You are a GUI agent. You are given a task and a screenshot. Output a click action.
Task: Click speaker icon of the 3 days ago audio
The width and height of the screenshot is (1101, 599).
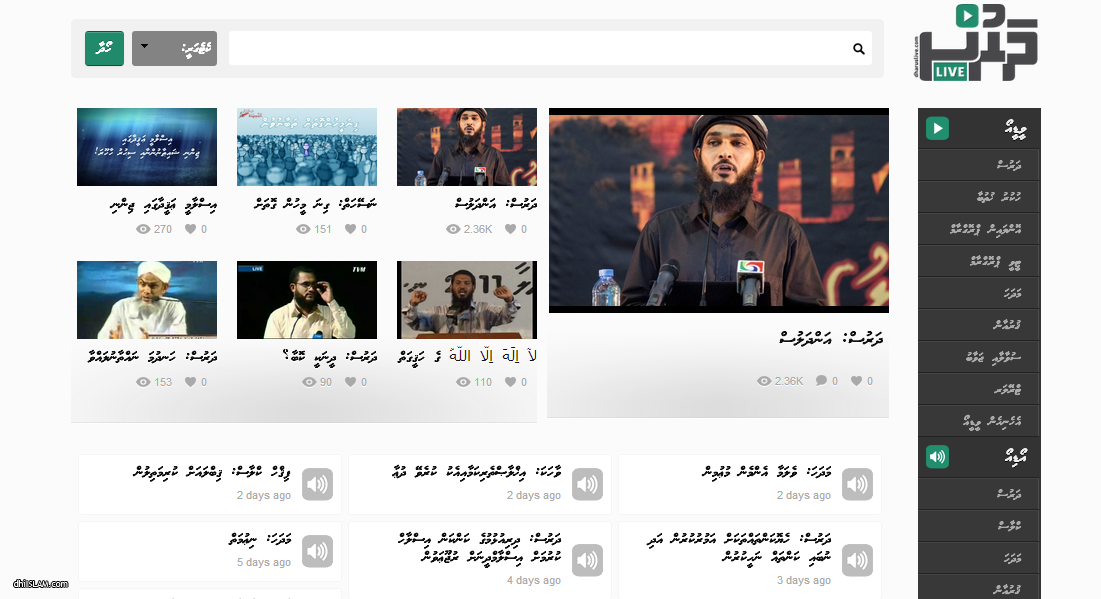pyautogui.click(x=857, y=560)
